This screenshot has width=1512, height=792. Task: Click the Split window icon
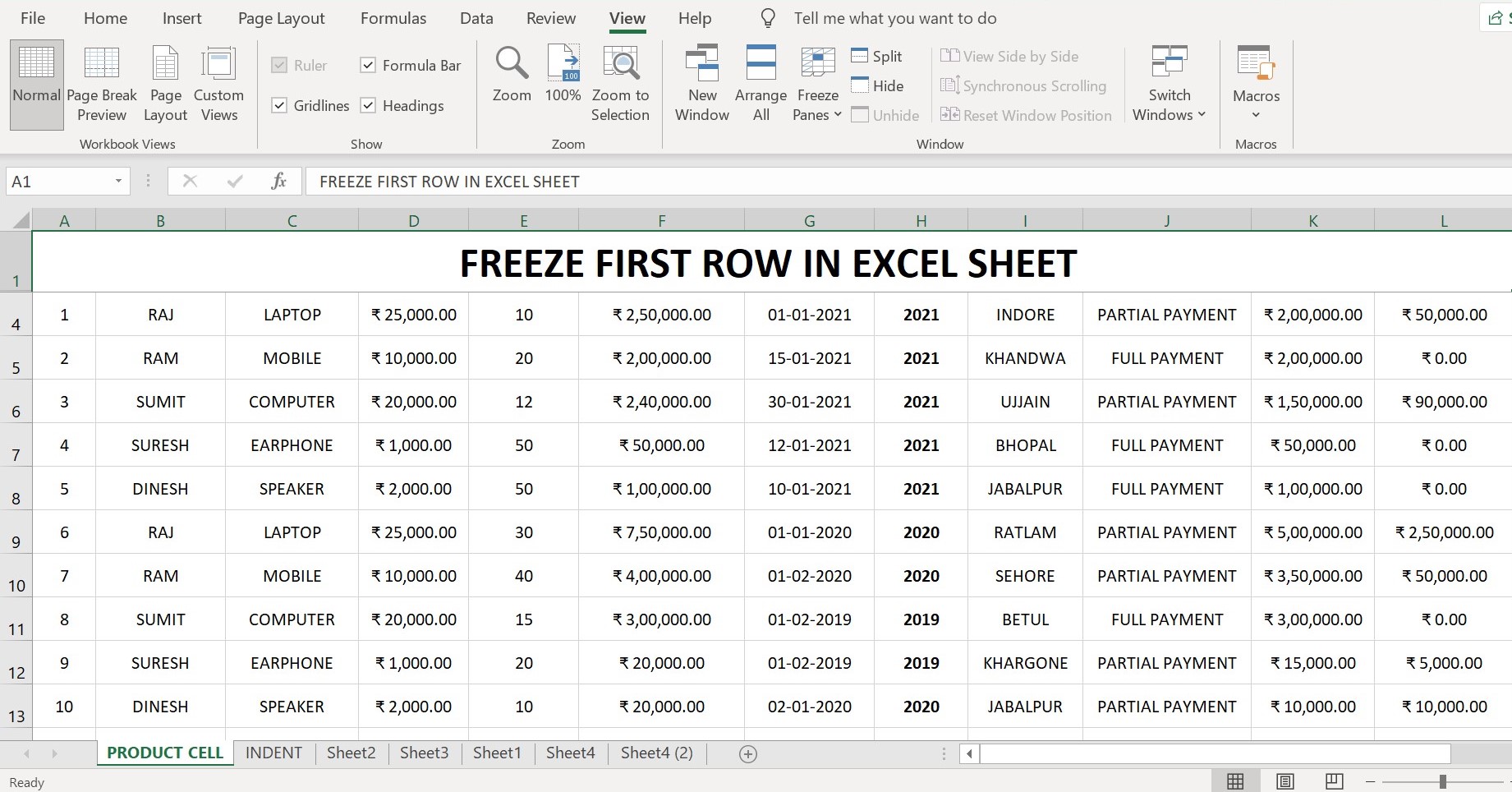[x=860, y=56]
